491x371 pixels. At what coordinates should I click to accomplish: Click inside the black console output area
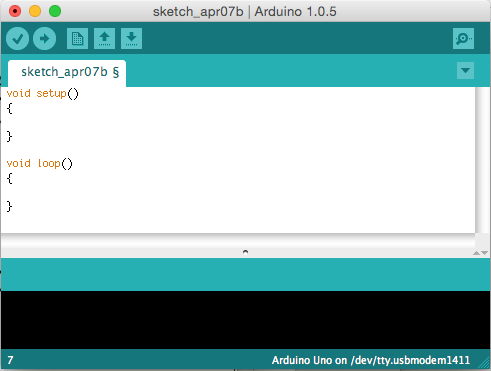click(245, 320)
